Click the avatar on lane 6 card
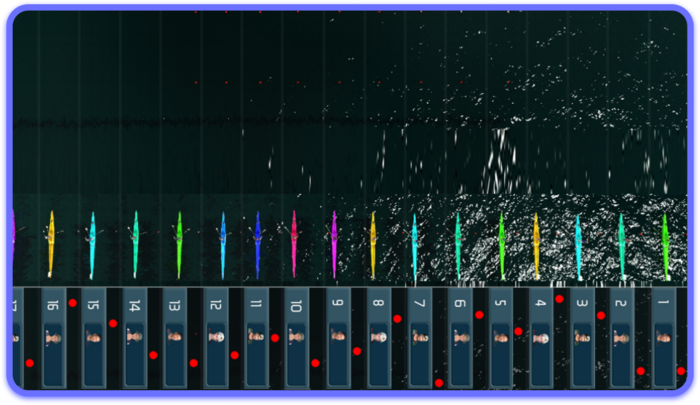Viewport: 700px width, 405px height. (x=459, y=337)
